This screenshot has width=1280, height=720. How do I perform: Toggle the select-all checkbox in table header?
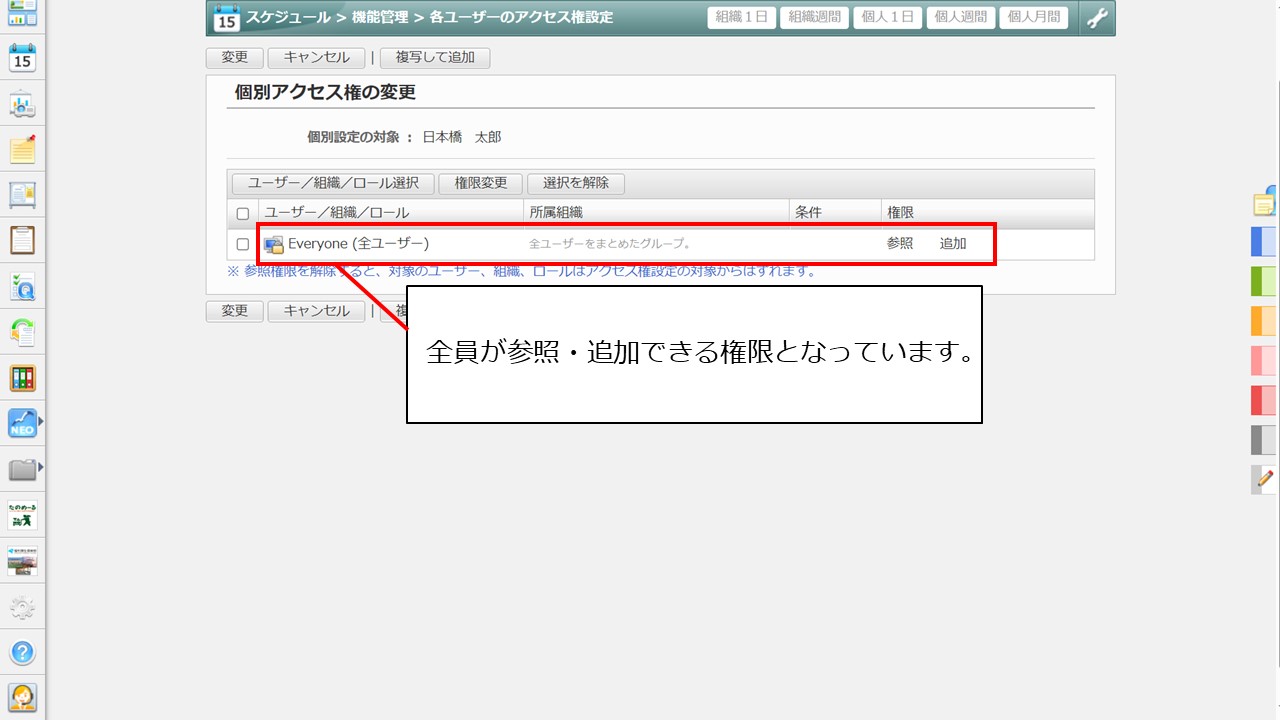click(242, 213)
